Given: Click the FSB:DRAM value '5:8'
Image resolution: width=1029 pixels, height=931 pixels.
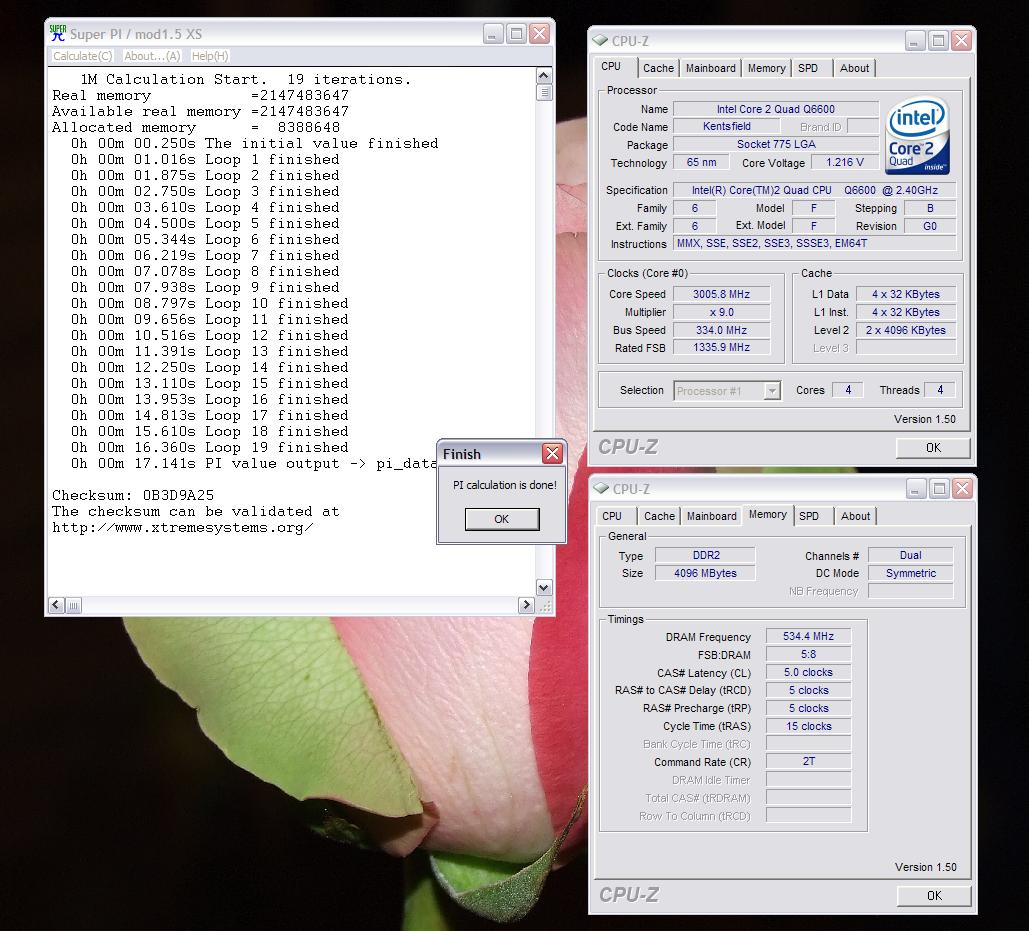Looking at the screenshot, I should (808, 654).
